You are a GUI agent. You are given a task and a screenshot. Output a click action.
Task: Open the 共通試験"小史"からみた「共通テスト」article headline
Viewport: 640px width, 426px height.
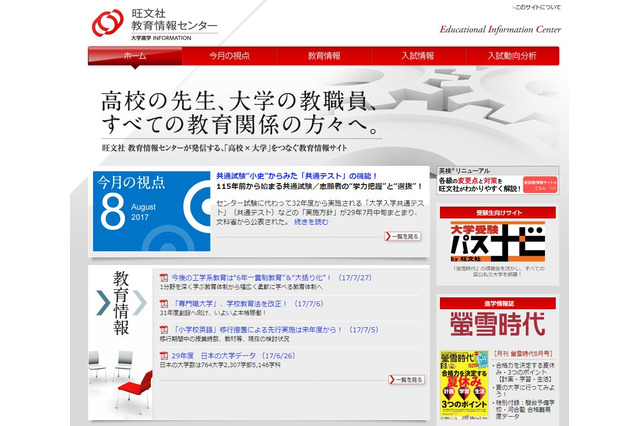[x=297, y=176]
